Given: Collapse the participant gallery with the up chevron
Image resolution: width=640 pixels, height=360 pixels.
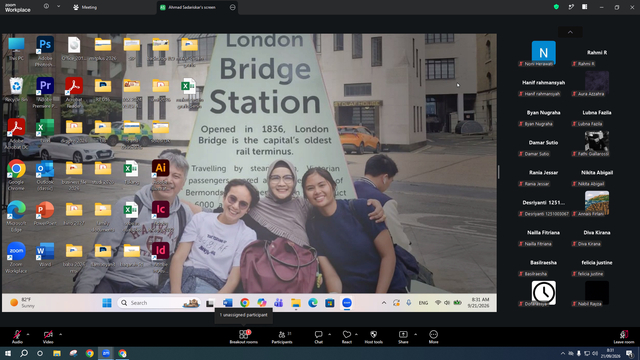Looking at the screenshot, I should click(570, 32).
